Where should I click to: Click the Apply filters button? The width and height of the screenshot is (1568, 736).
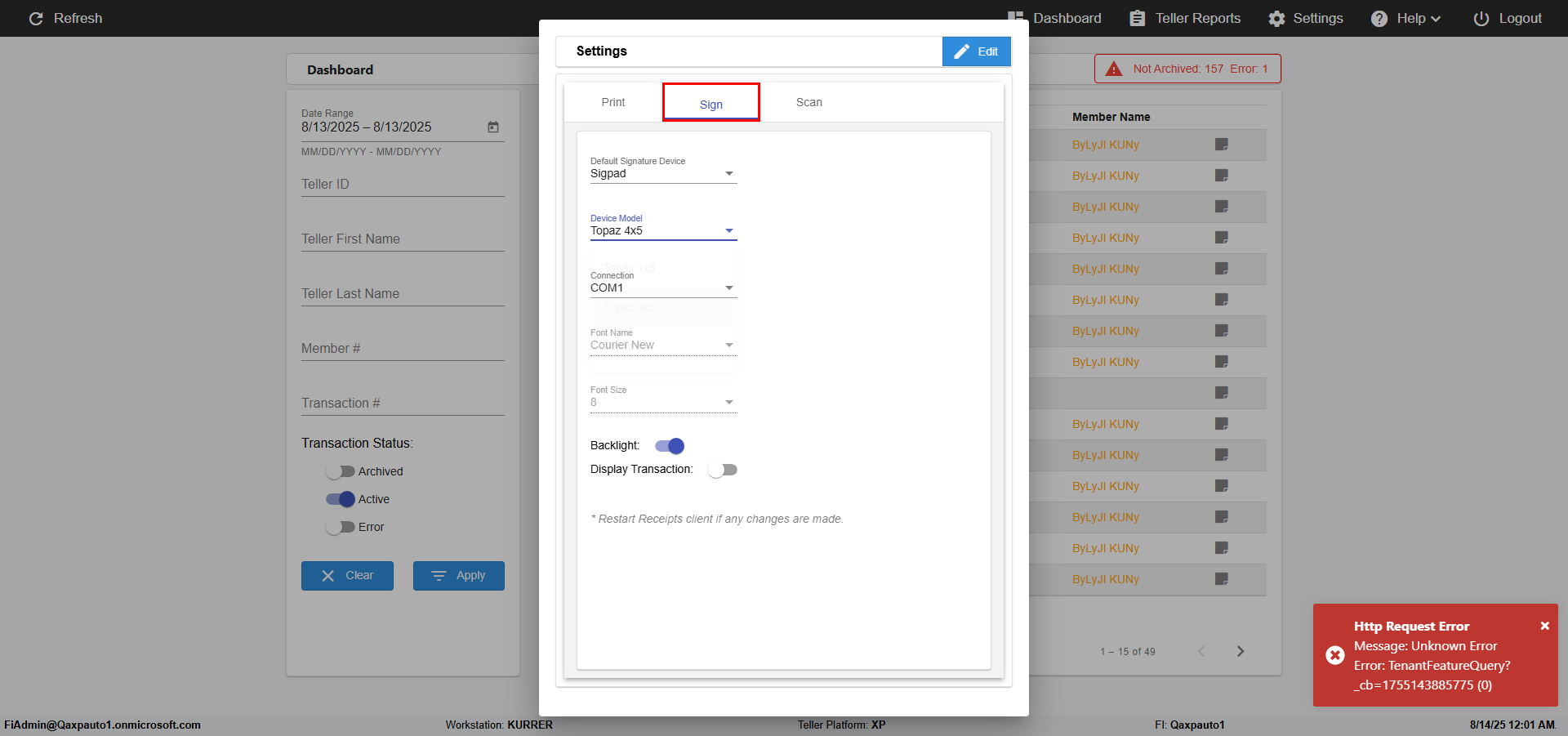(x=459, y=576)
